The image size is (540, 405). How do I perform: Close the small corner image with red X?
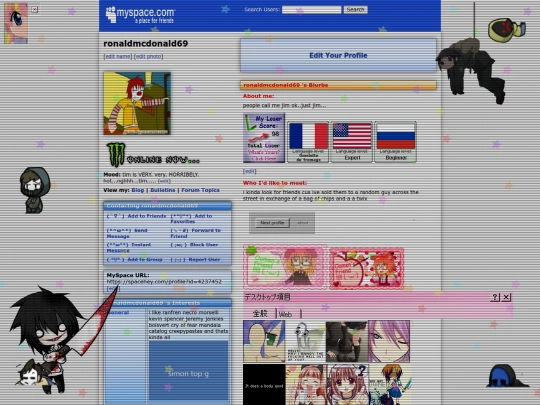[34, 10]
